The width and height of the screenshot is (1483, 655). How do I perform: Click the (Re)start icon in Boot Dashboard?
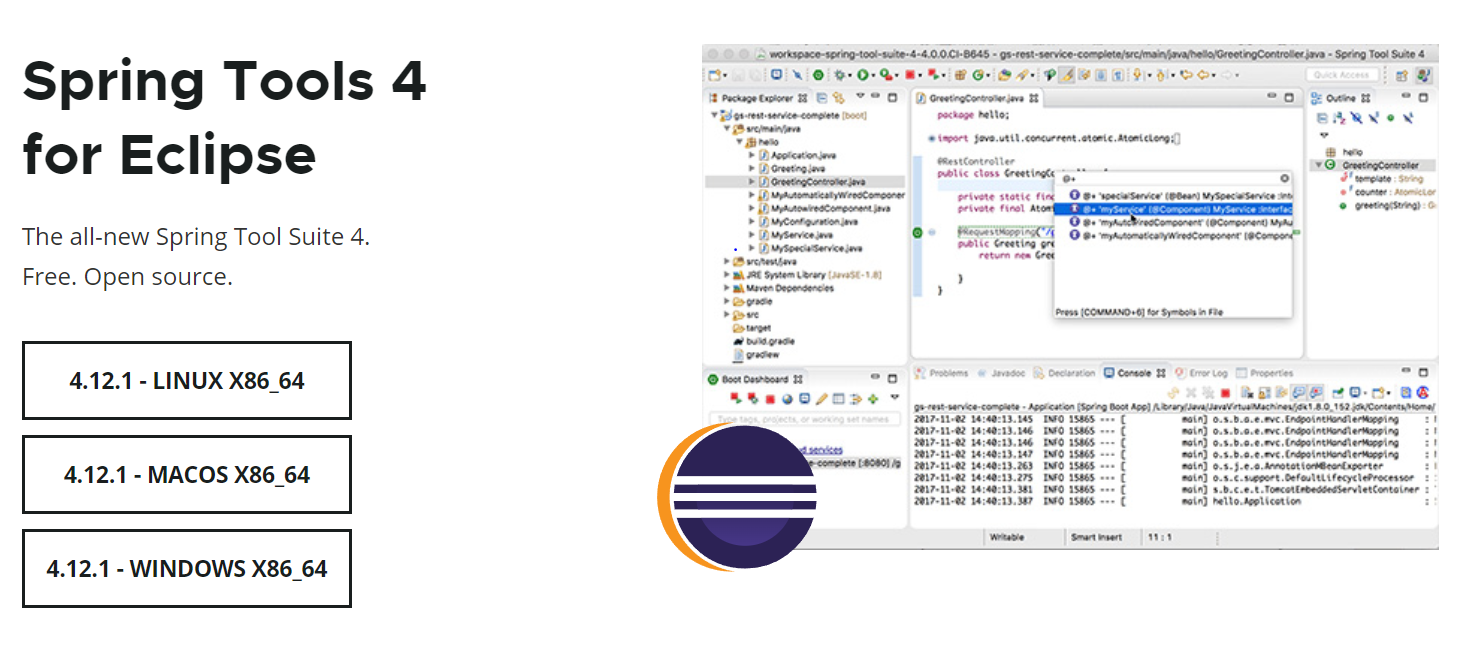click(x=736, y=399)
